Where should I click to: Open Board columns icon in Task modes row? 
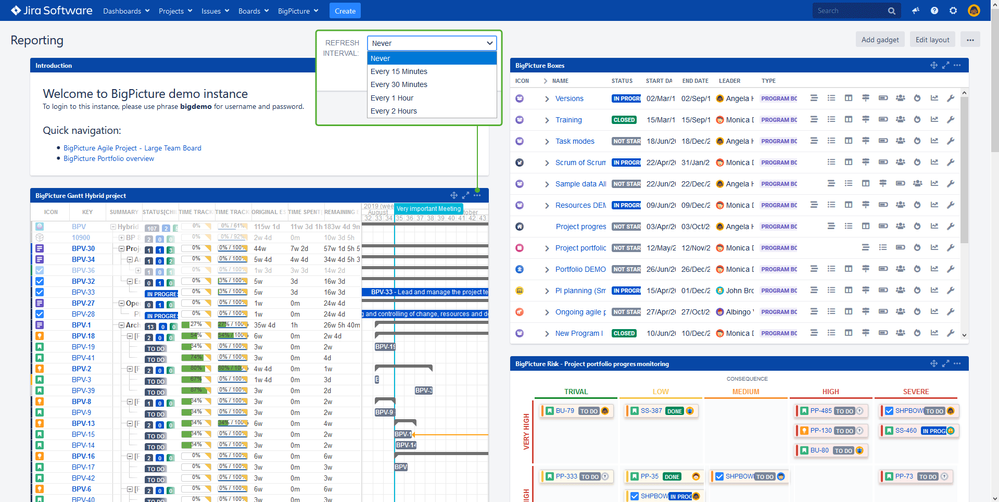click(848, 141)
